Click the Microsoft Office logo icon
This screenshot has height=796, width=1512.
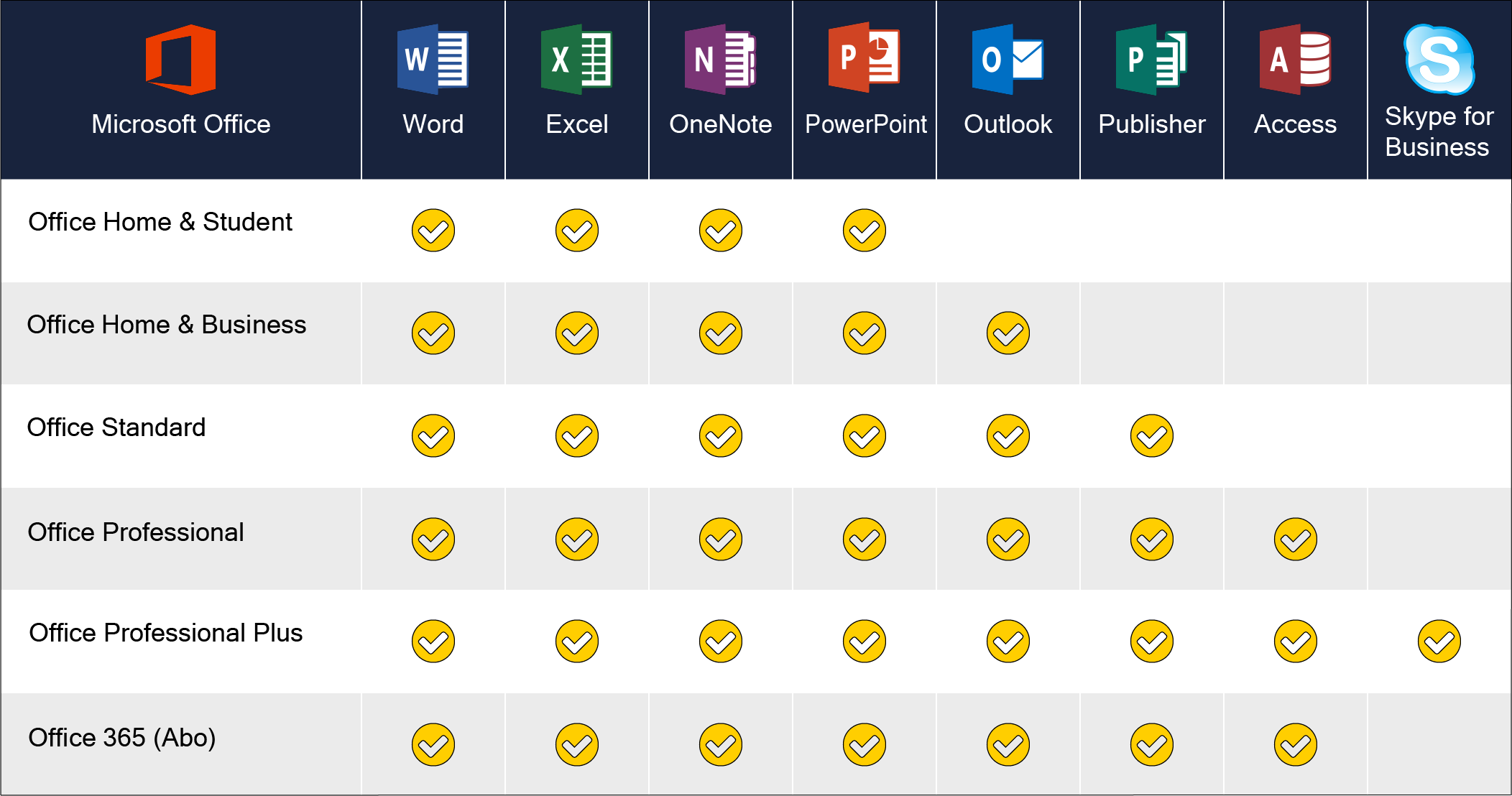(180, 60)
